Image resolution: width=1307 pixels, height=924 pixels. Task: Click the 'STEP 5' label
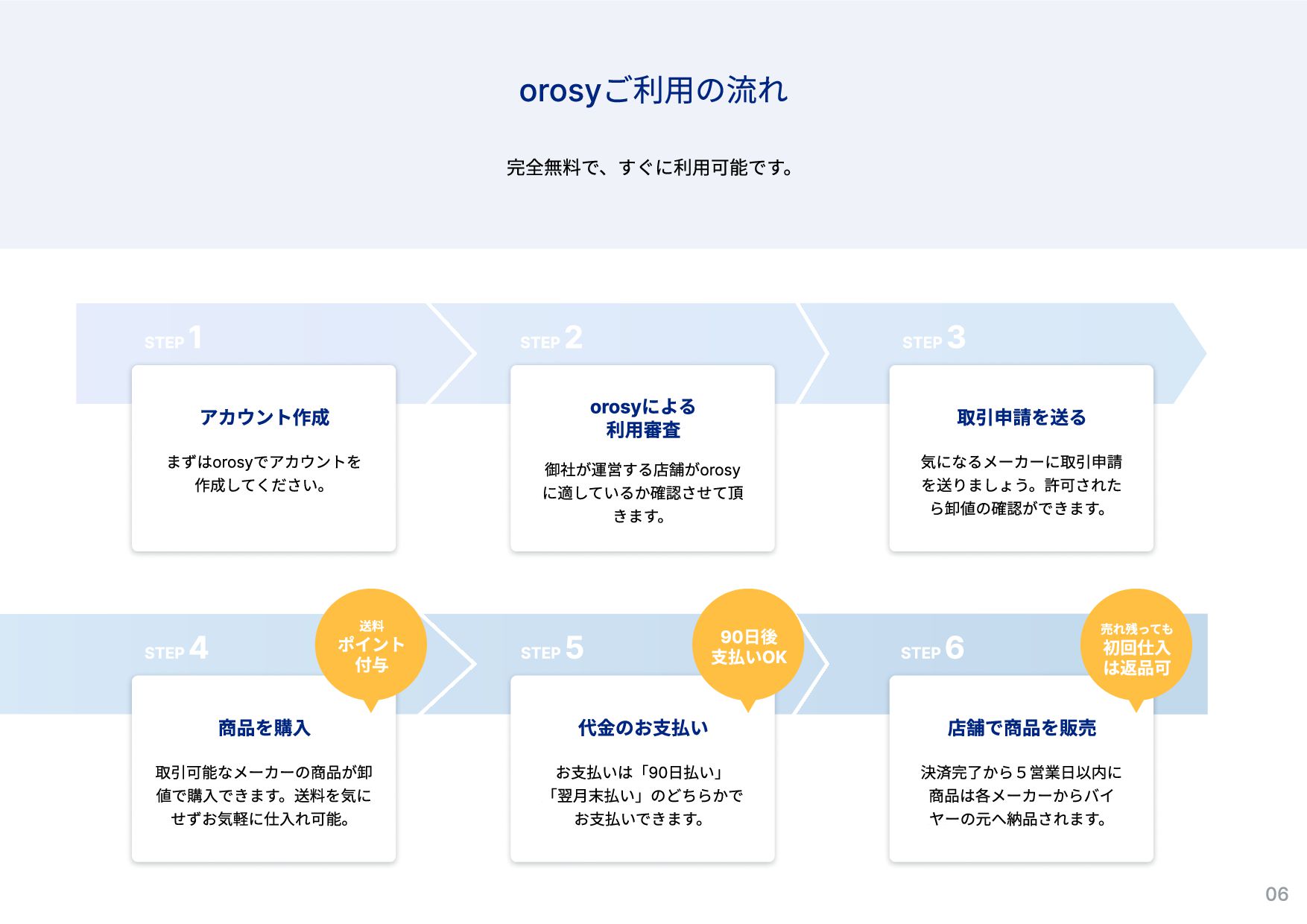click(x=552, y=648)
